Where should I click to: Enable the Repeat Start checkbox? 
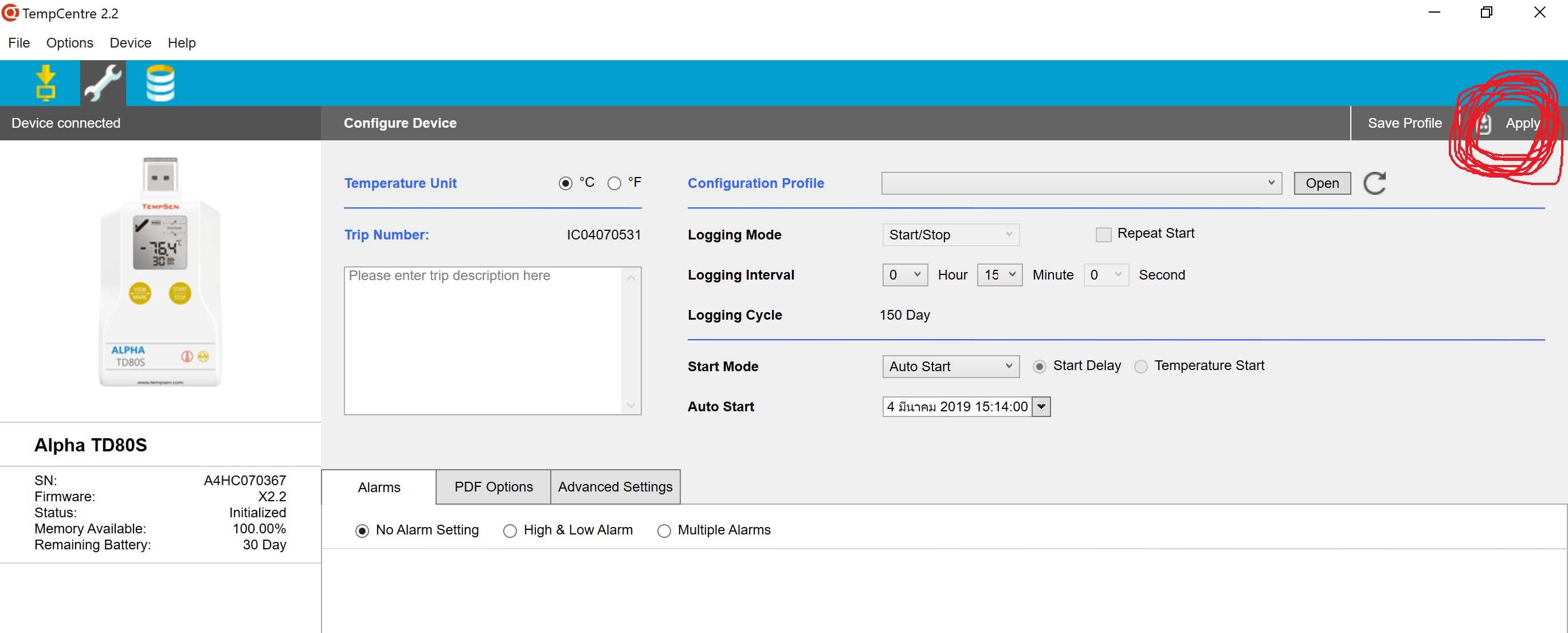[1103, 234]
